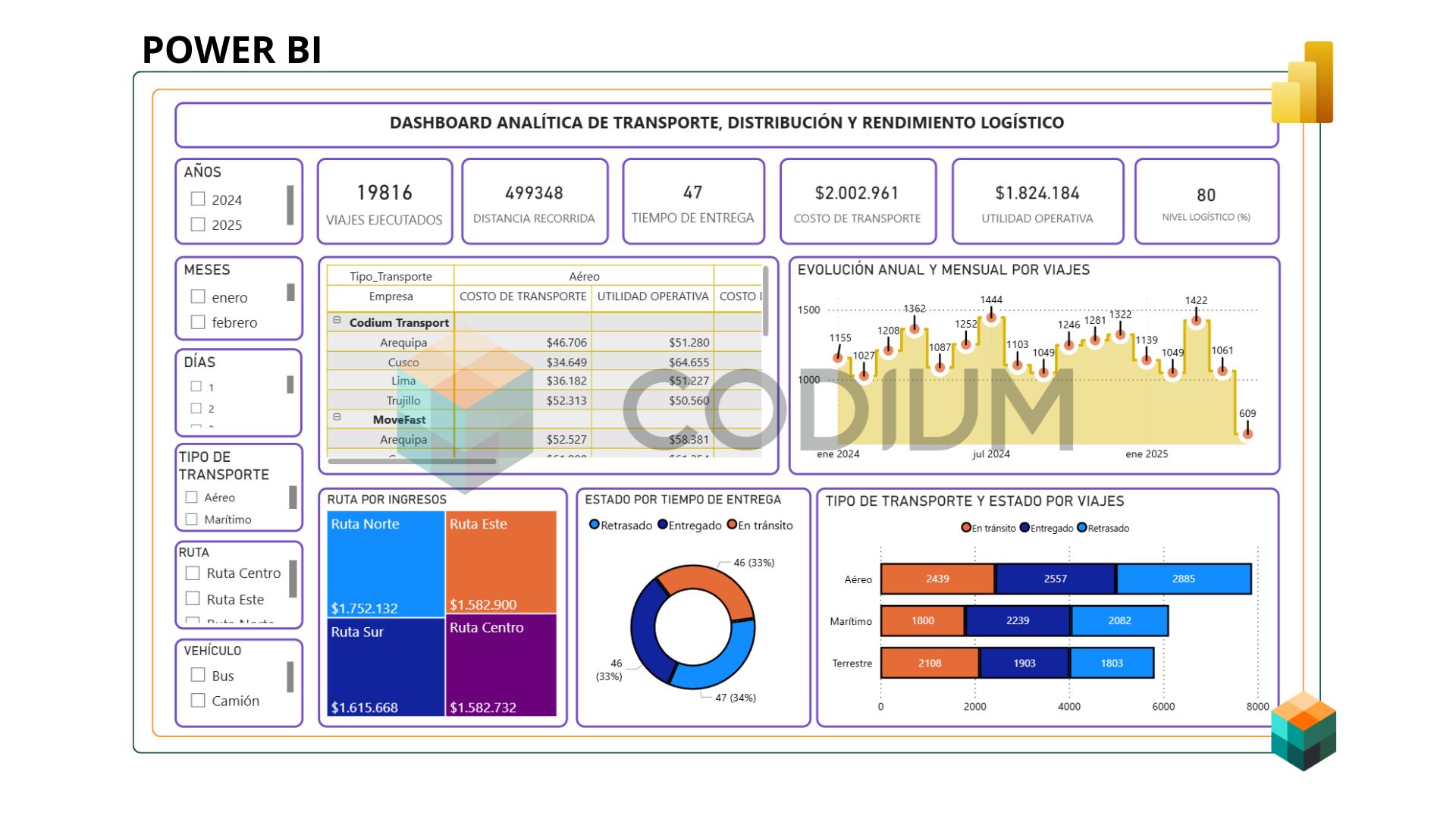Image resolution: width=1456 pixels, height=819 pixels.
Task: Check the 2025 year filter
Action: click(x=198, y=224)
